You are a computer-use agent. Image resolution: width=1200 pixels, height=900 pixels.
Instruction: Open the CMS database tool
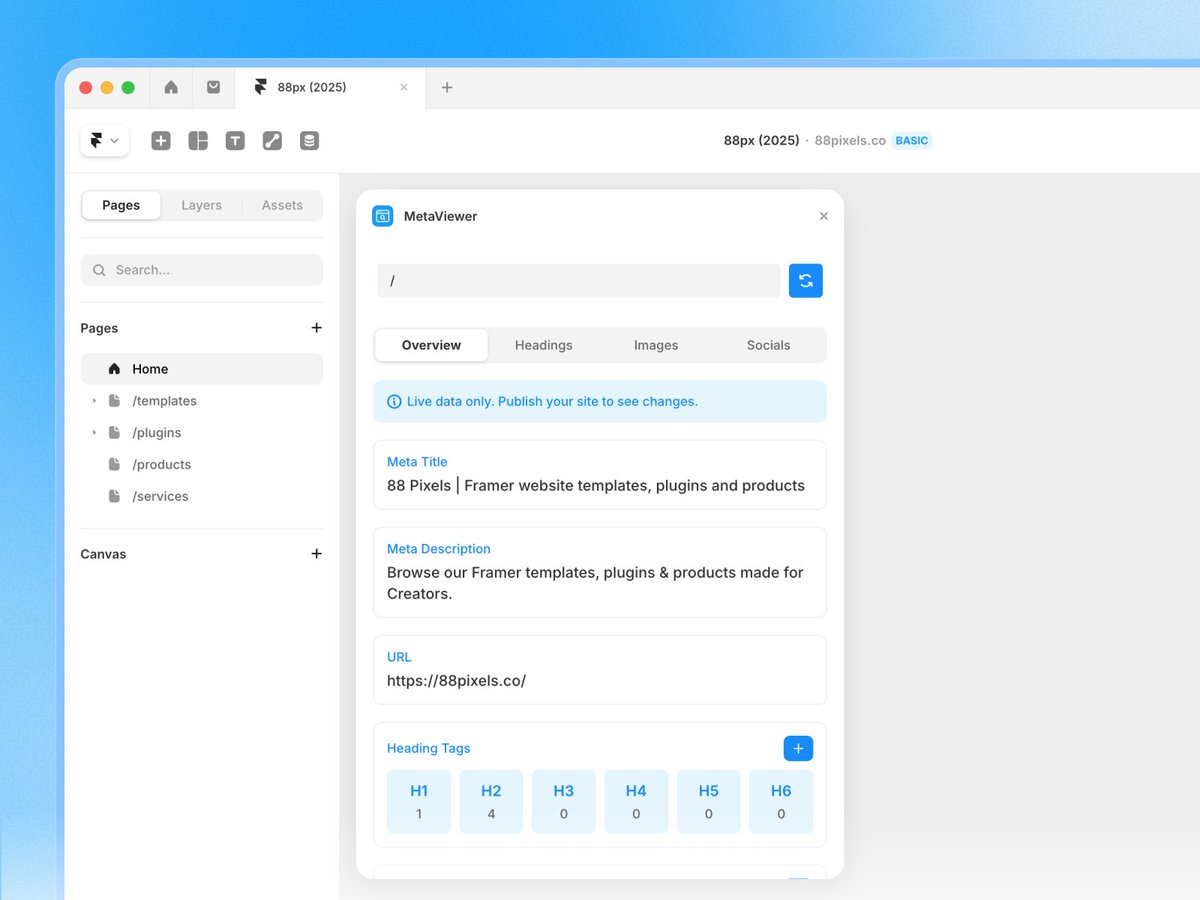click(x=310, y=141)
